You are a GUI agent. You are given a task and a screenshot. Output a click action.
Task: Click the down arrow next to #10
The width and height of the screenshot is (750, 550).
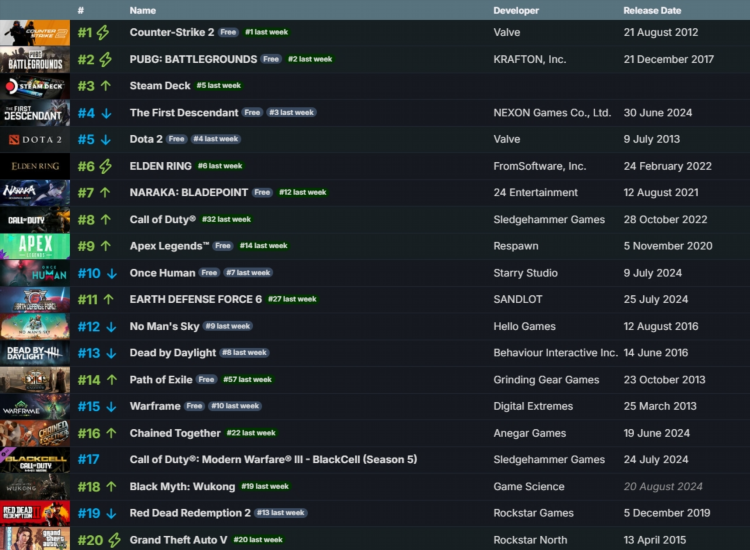click(111, 273)
